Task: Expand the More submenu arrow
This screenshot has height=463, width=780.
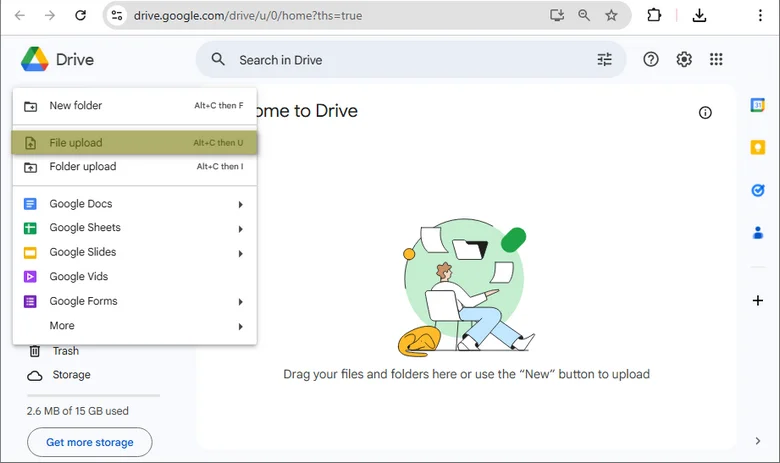Action: pos(240,327)
